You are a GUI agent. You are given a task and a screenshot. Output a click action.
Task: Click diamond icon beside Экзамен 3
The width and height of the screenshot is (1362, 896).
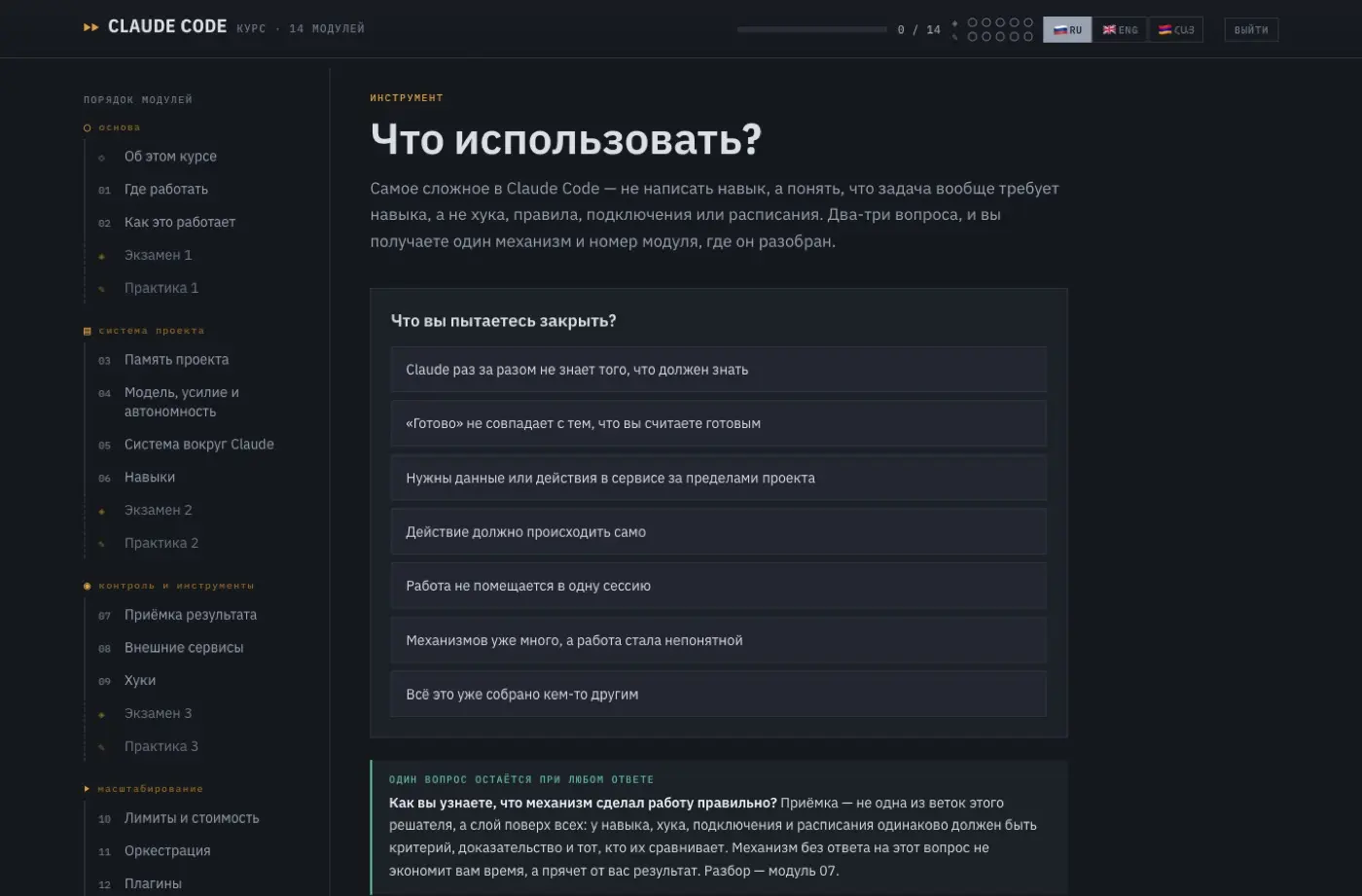[102, 714]
